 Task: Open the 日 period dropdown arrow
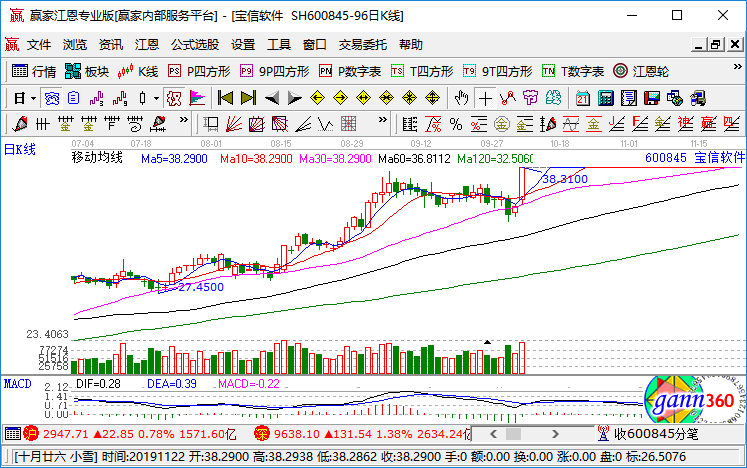33,99
